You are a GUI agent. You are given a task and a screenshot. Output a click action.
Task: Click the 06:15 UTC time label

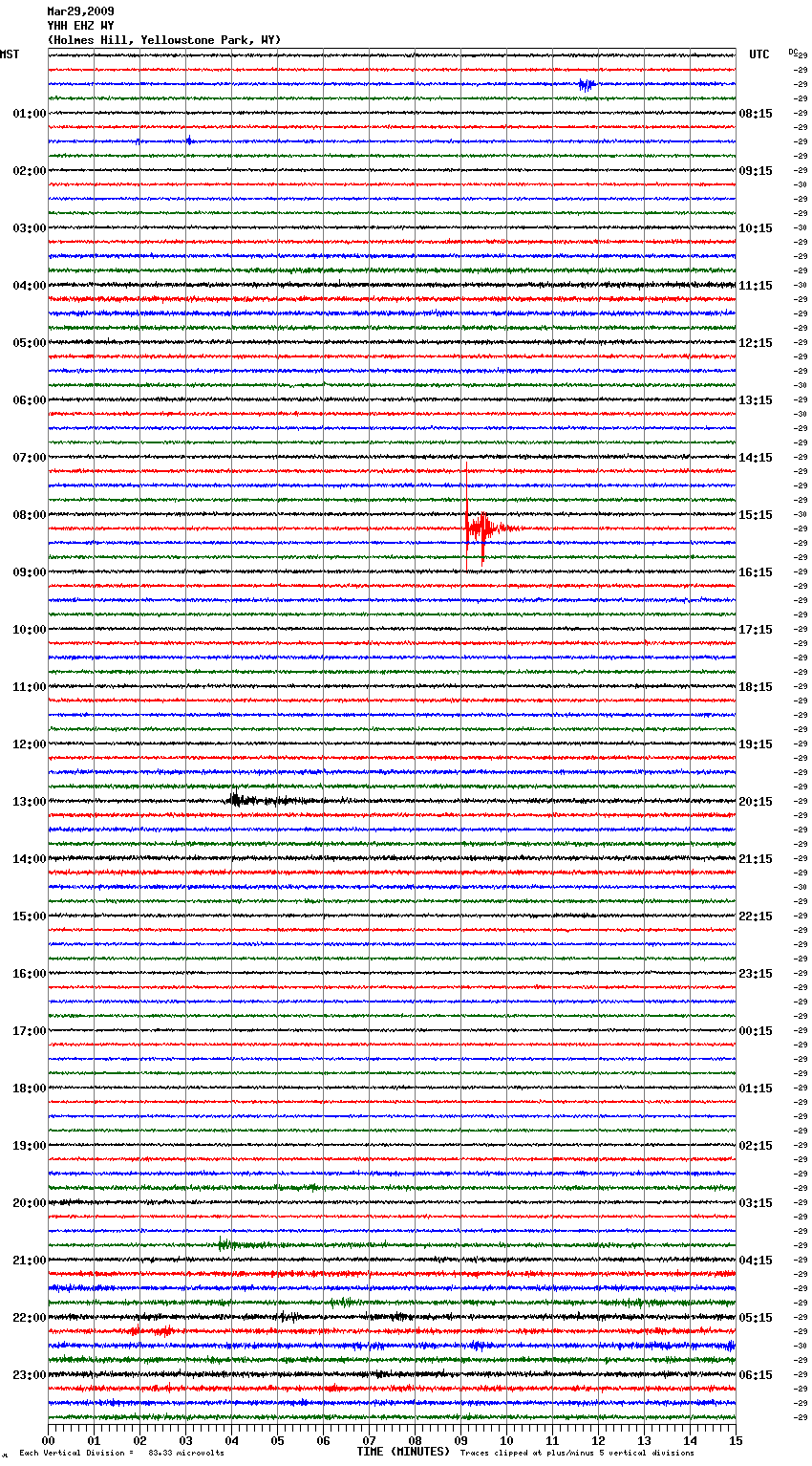point(756,1375)
